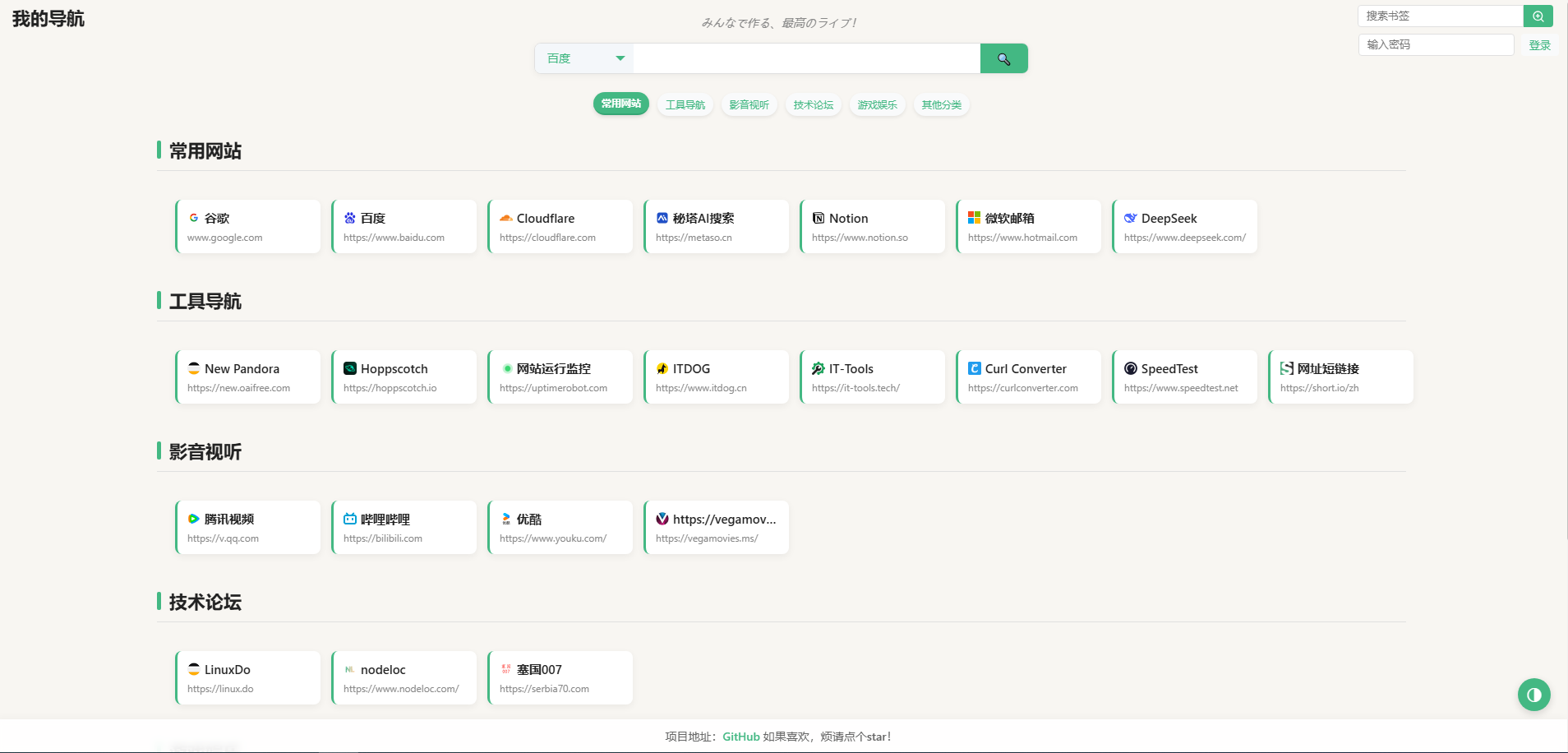This screenshot has width=1568, height=753.
Task: Click the Cloudflare cloud icon
Action: [506, 218]
